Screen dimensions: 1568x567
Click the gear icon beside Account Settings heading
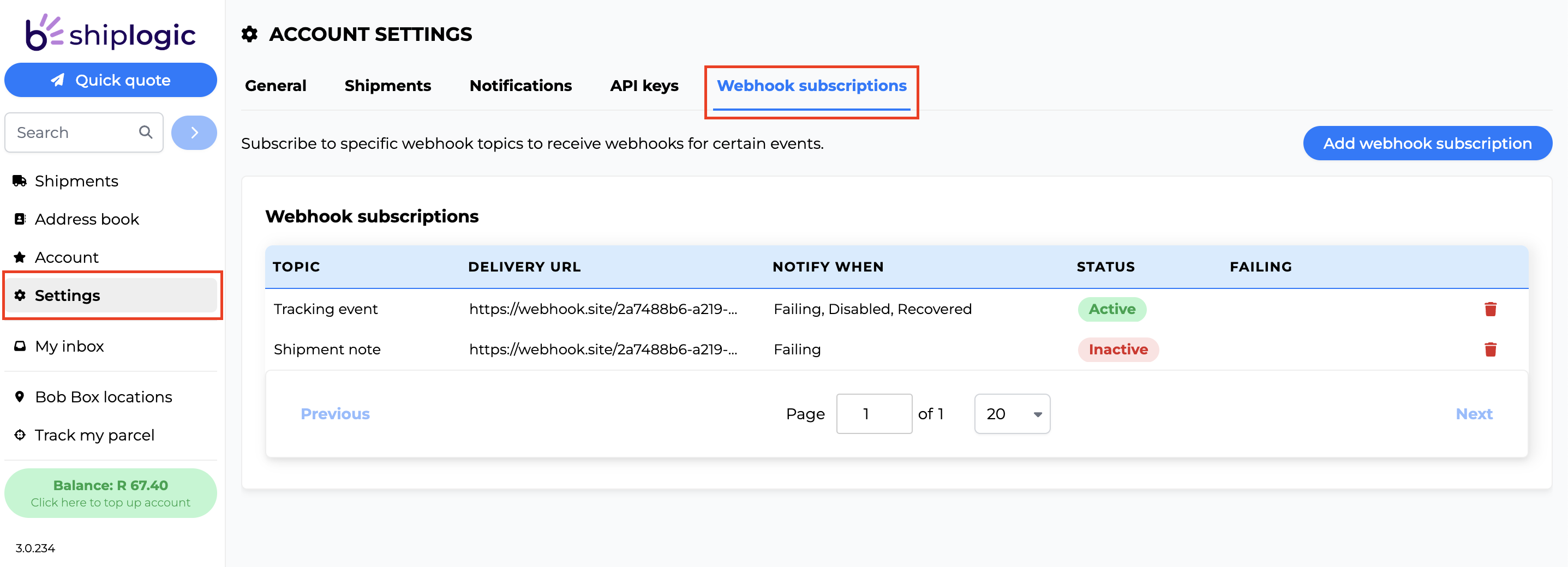point(249,34)
